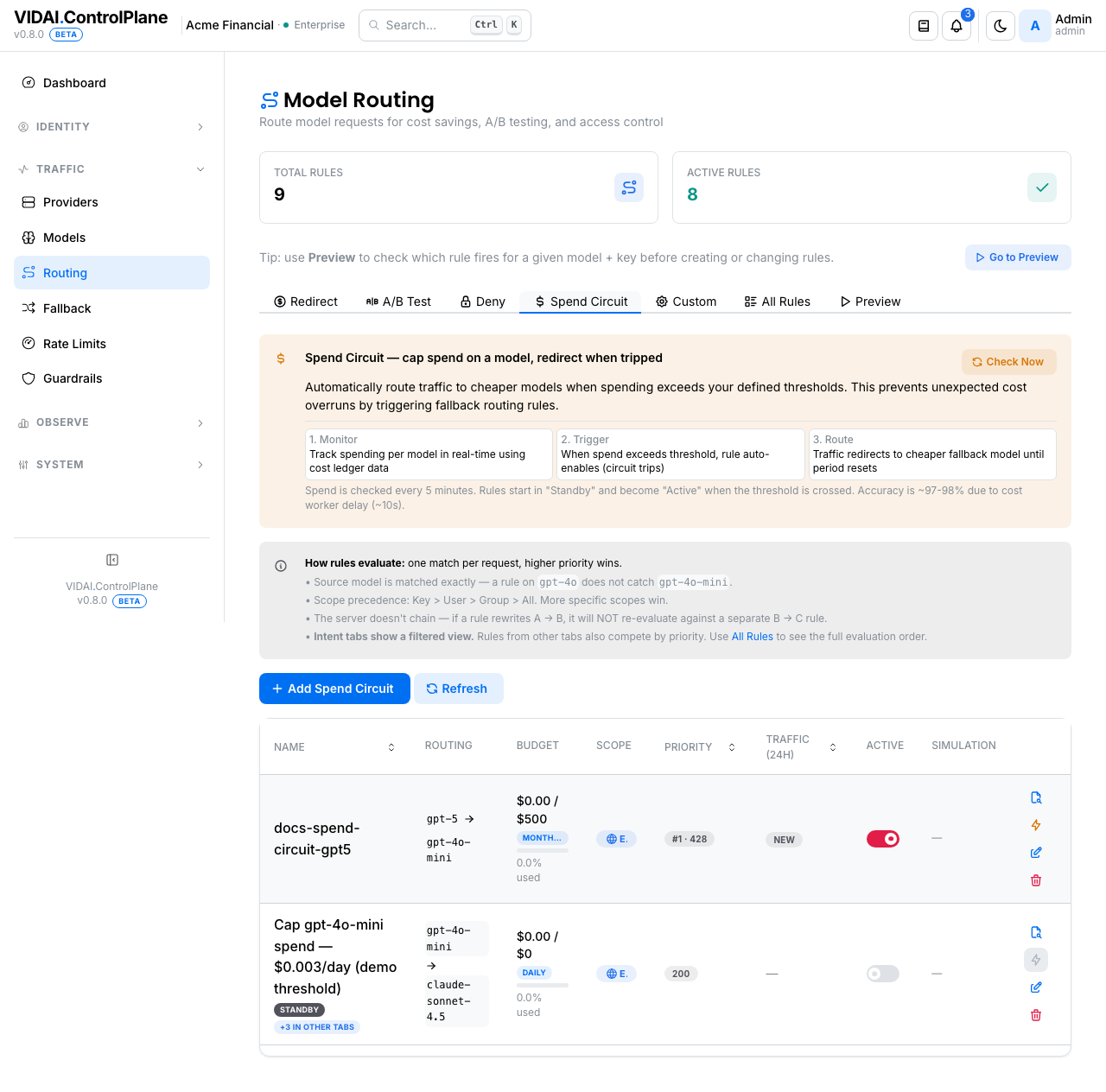Enable the Cap gpt-4o-mini spend active toggle
The image size is (1106, 1092).
click(883, 974)
